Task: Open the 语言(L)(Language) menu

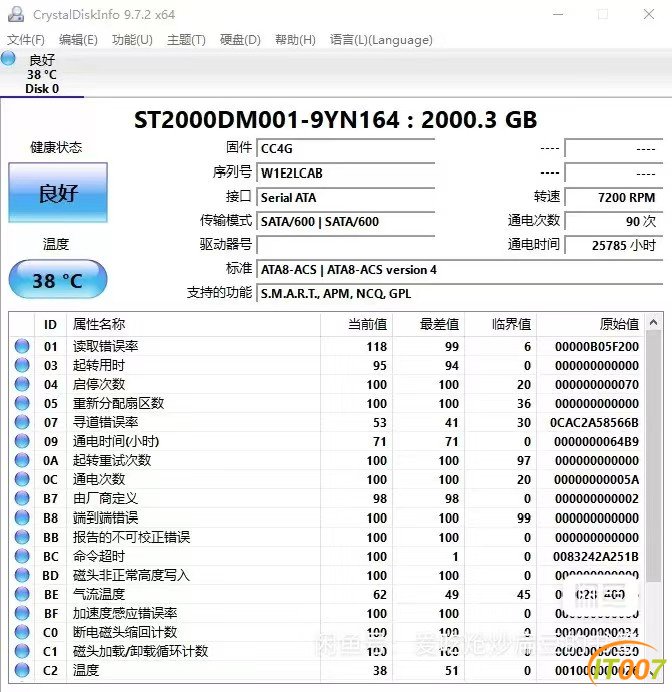Action: click(x=381, y=40)
